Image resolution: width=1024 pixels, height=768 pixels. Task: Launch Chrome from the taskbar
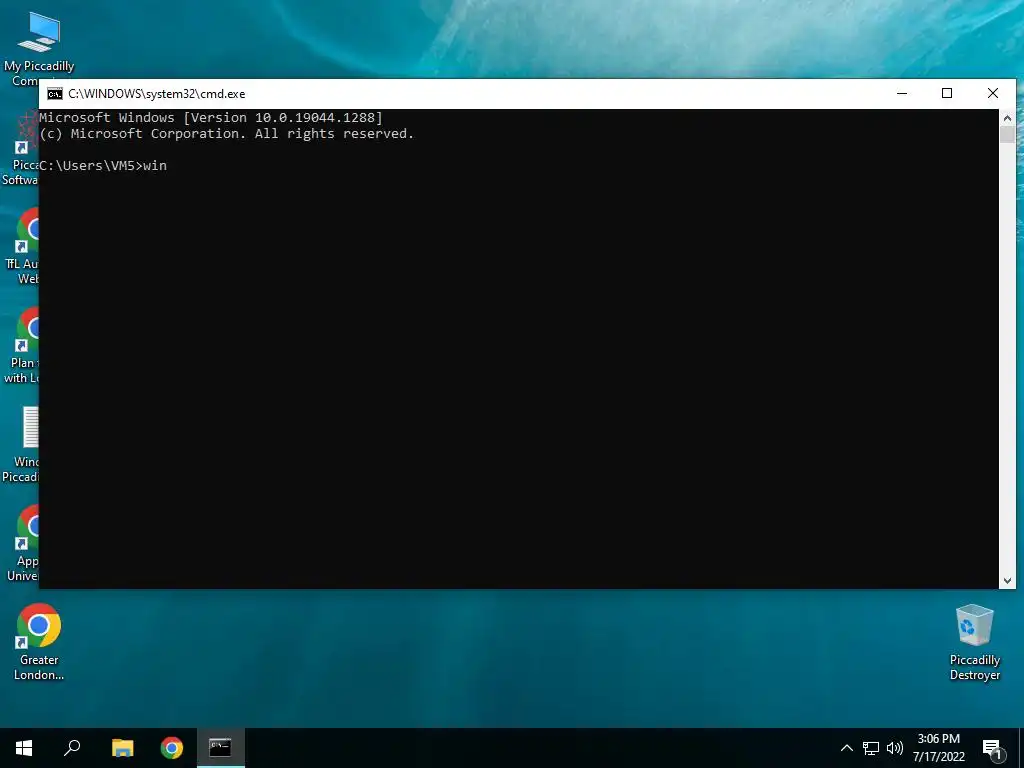click(172, 748)
